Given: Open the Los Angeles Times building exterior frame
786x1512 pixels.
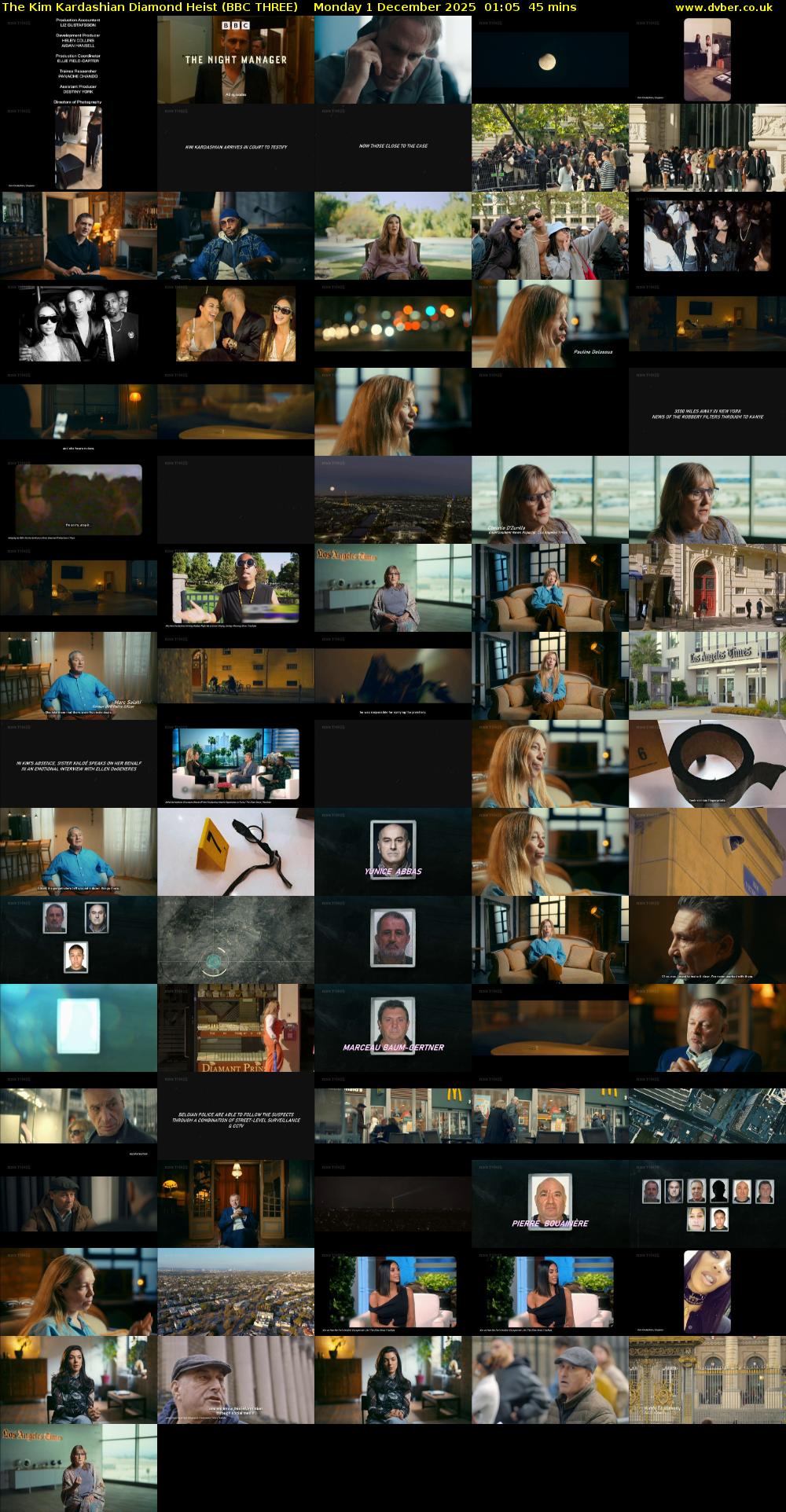Looking at the screenshot, I should click(707, 676).
